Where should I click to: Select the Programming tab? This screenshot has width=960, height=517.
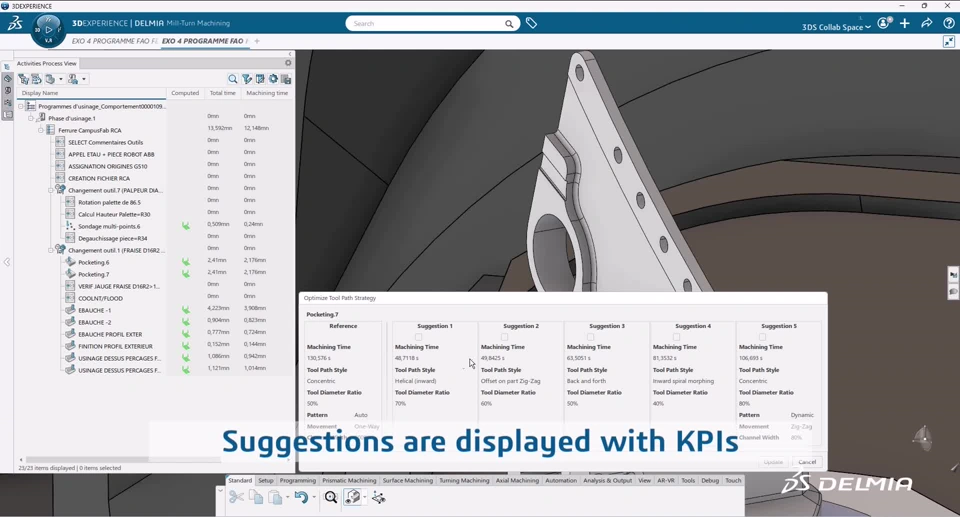pos(298,481)
